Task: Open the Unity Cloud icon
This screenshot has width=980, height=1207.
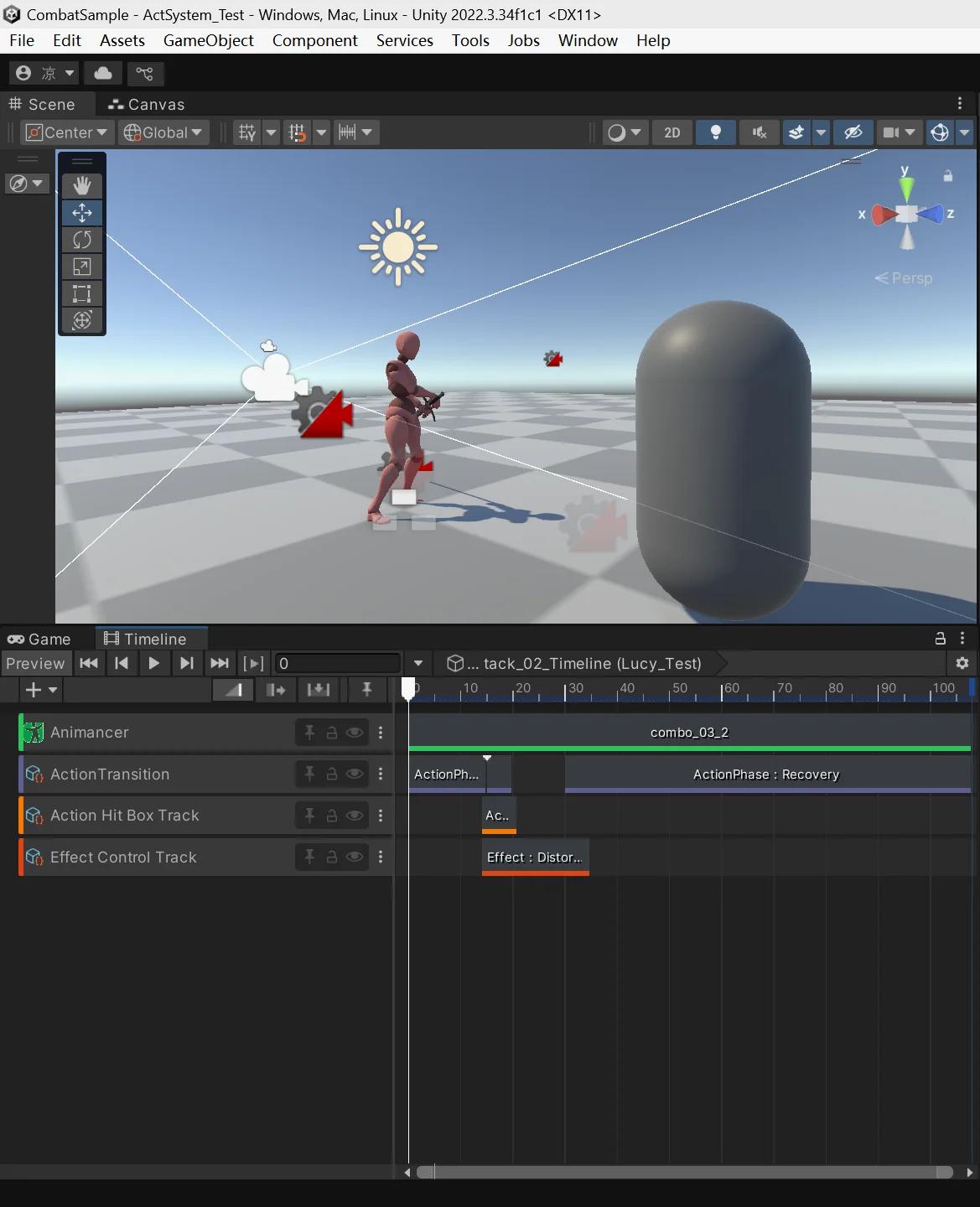Action: coord(103,74)
